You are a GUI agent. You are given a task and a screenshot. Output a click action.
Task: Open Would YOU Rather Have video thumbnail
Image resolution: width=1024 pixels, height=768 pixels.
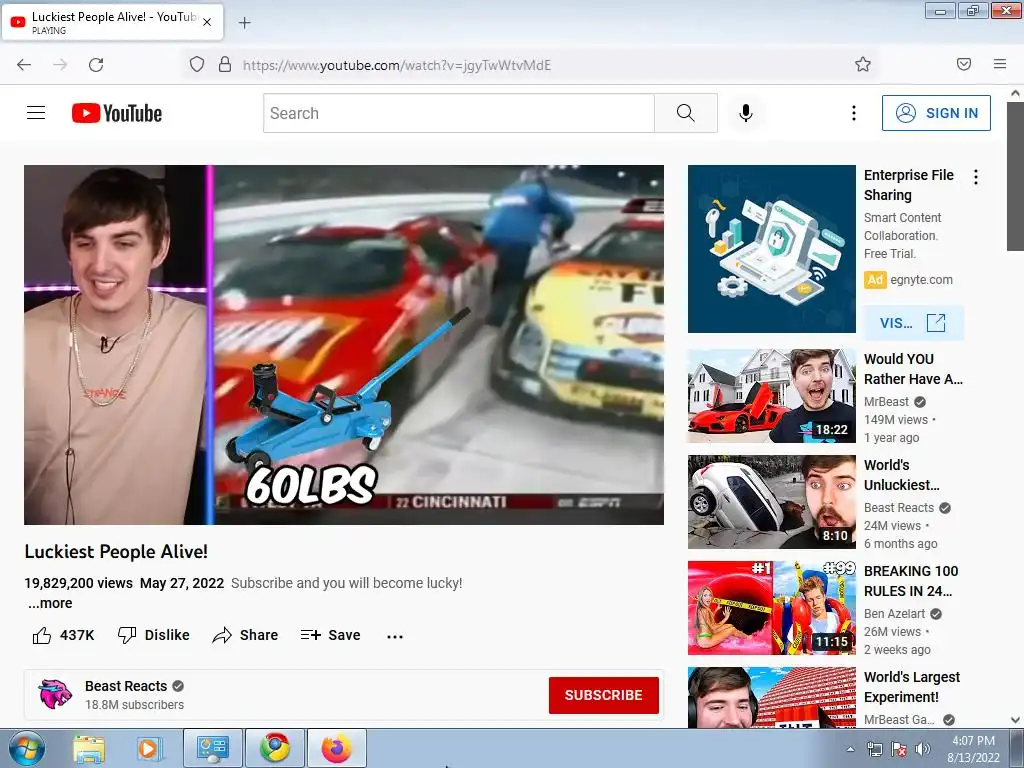(771, 396)
